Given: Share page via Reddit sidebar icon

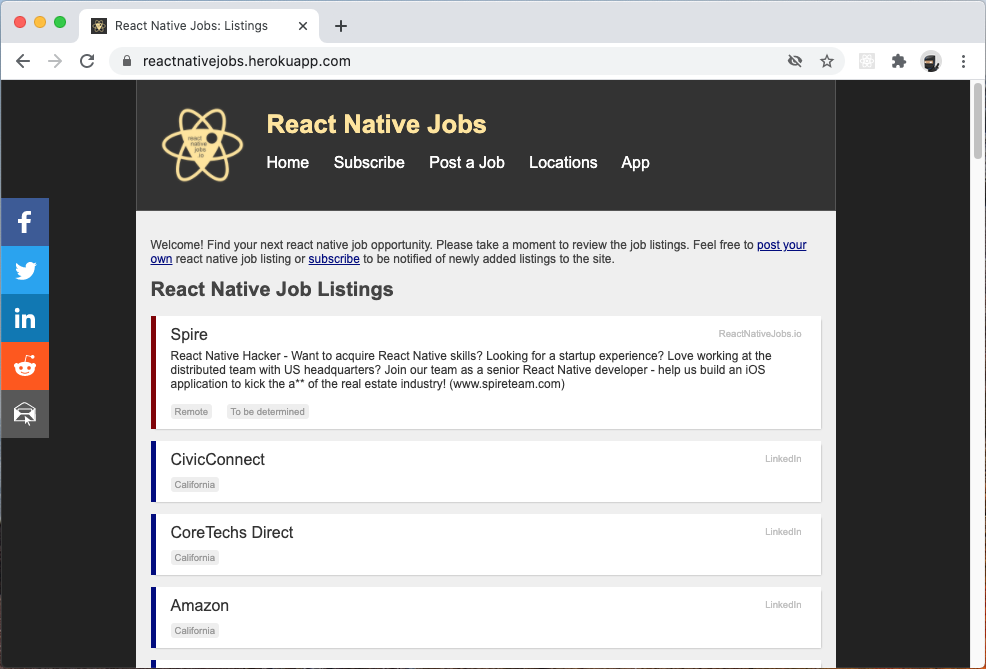Looking at the screenshot, I should (25, 366).
